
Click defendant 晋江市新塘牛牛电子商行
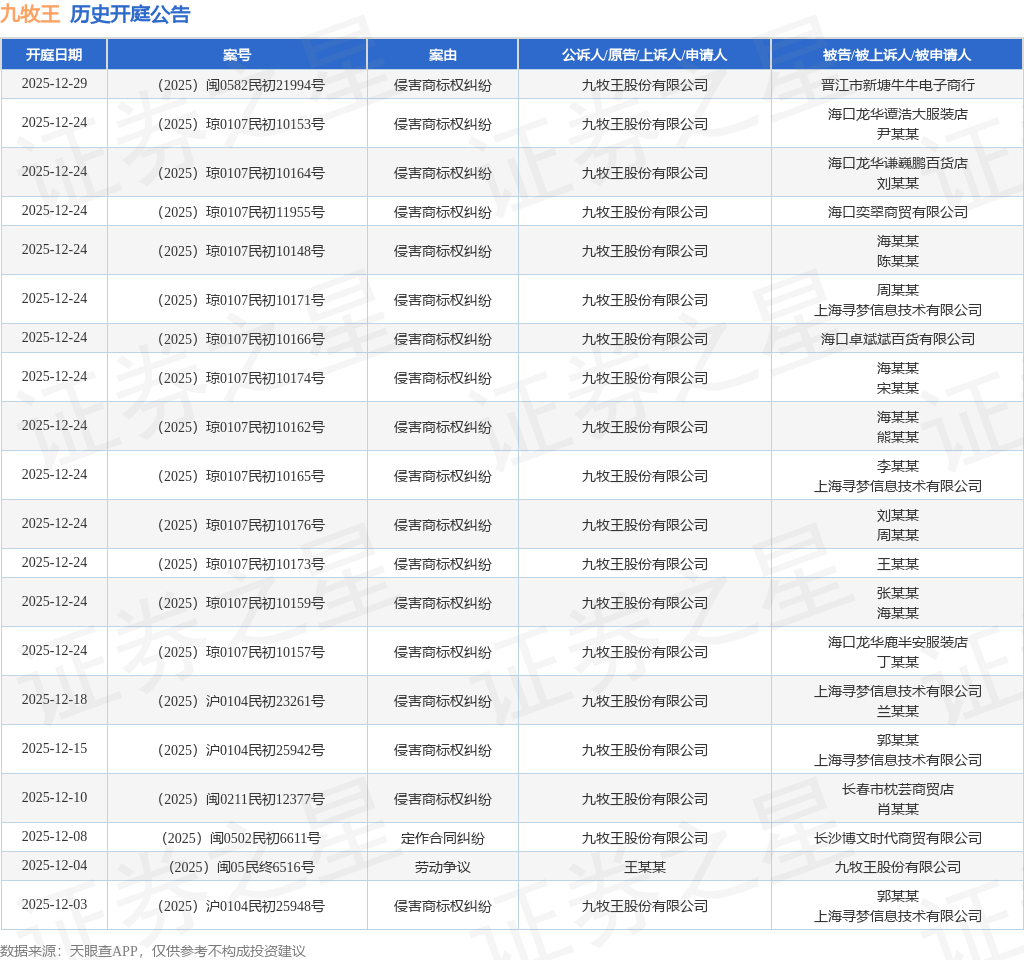point(898,85)
